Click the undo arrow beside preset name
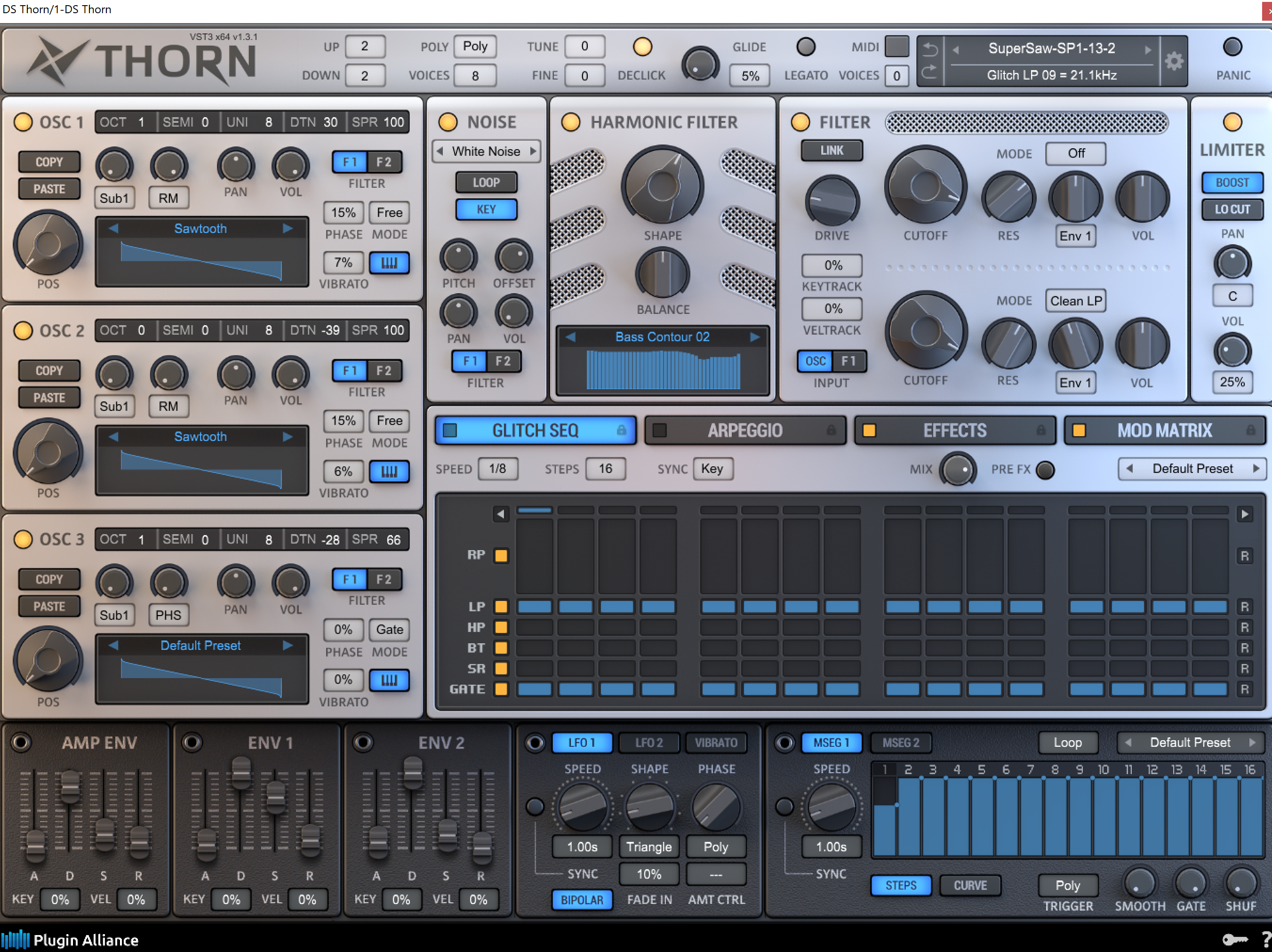Screen dimensions: 1272x952 tap(930, 50)
